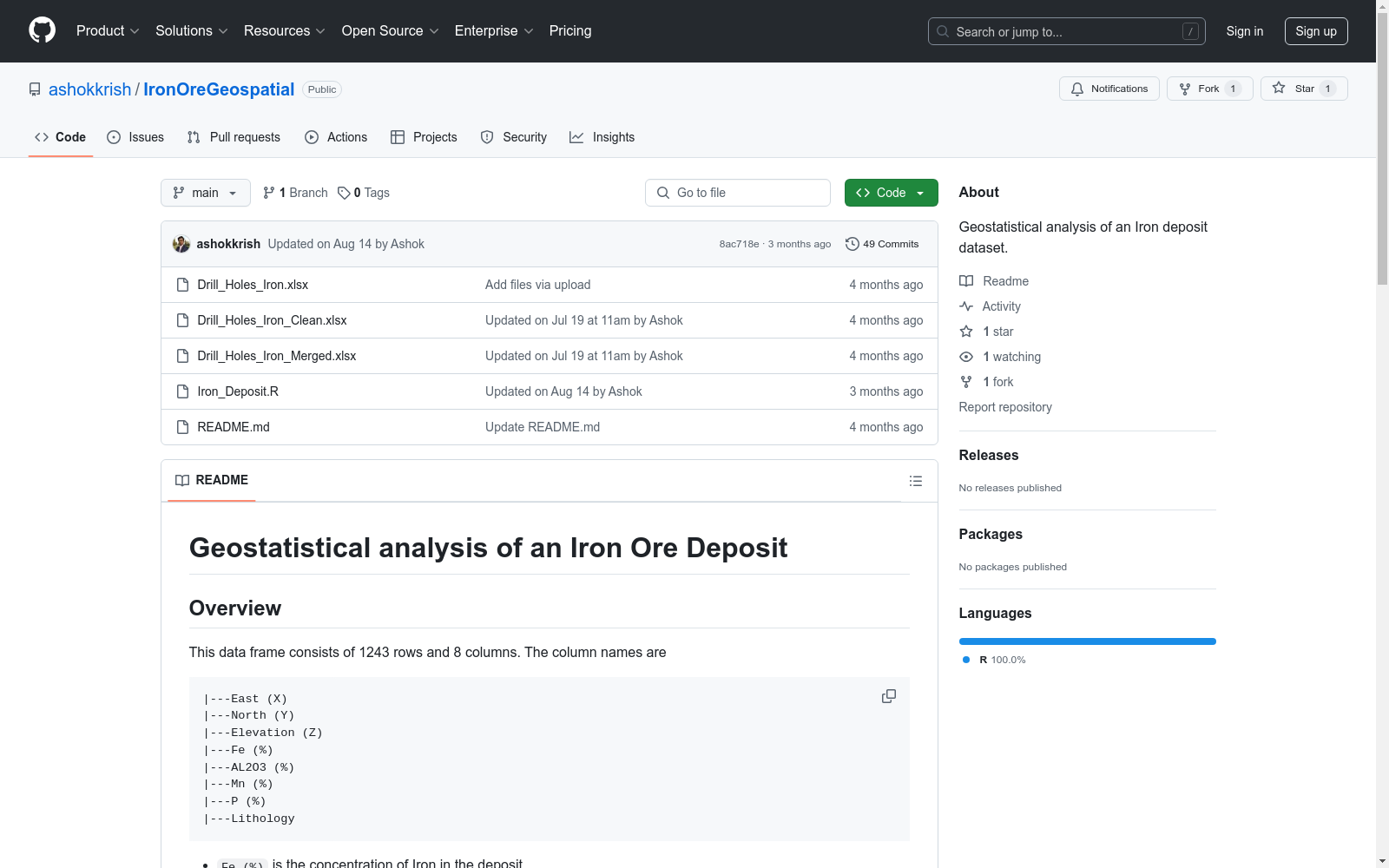Image resolution: width=1389 pixels, height=868 pixels.
Task: Click the book icon beside Readme
Action: (x=966, y=281)
